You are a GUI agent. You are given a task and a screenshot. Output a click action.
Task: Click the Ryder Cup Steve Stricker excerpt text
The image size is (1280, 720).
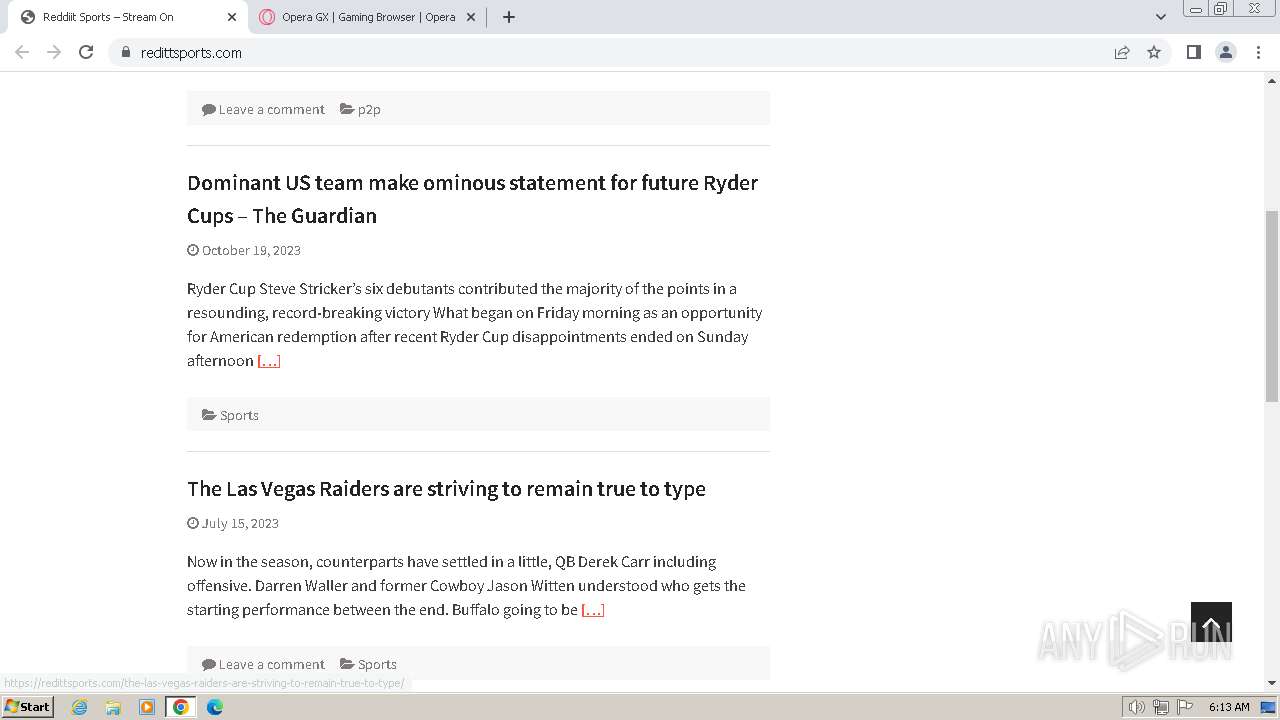pyautogui.click(x=474, y=325)
